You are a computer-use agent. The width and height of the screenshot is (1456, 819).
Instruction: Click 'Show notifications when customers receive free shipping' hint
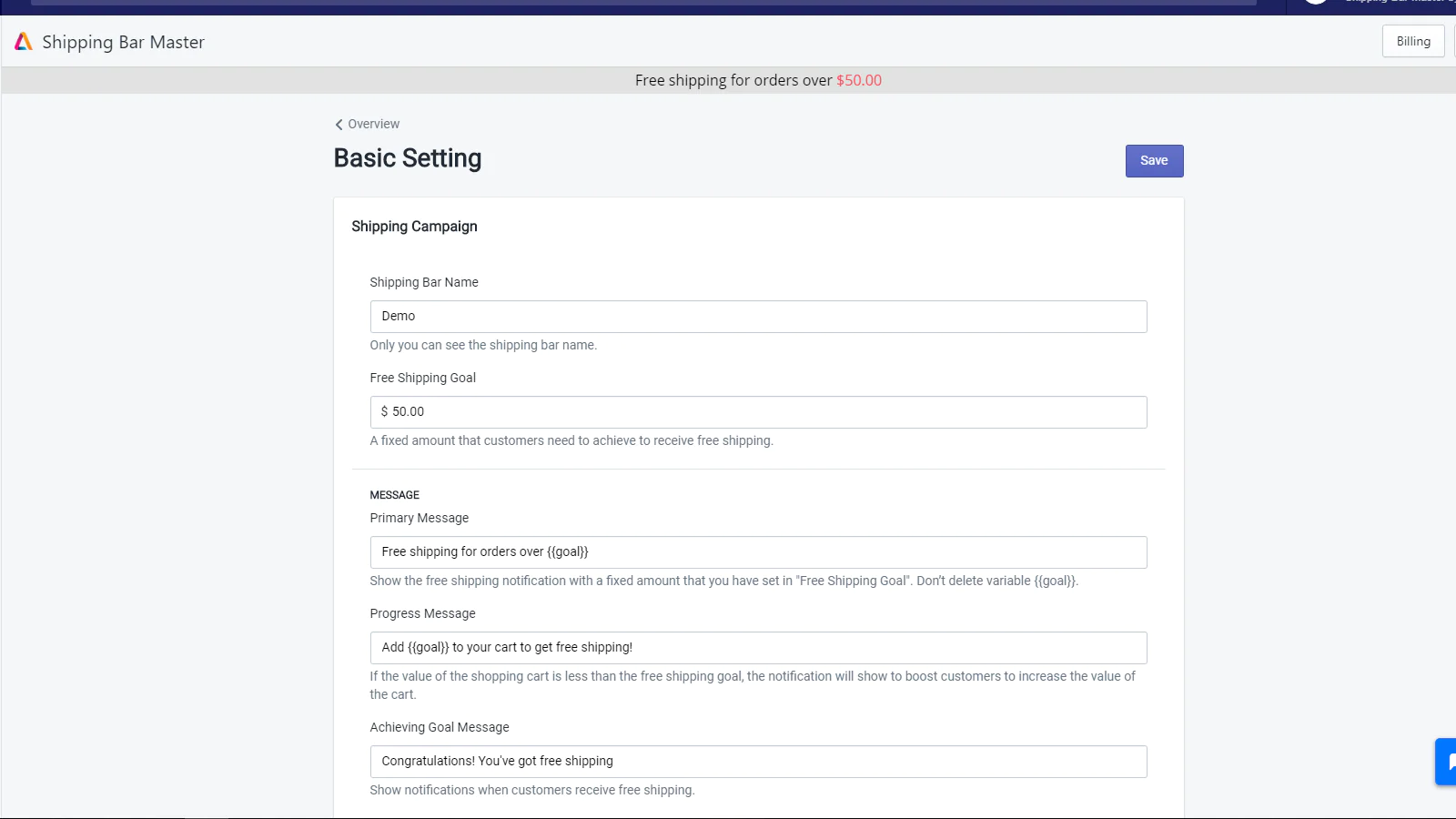[x=532, y=790]
